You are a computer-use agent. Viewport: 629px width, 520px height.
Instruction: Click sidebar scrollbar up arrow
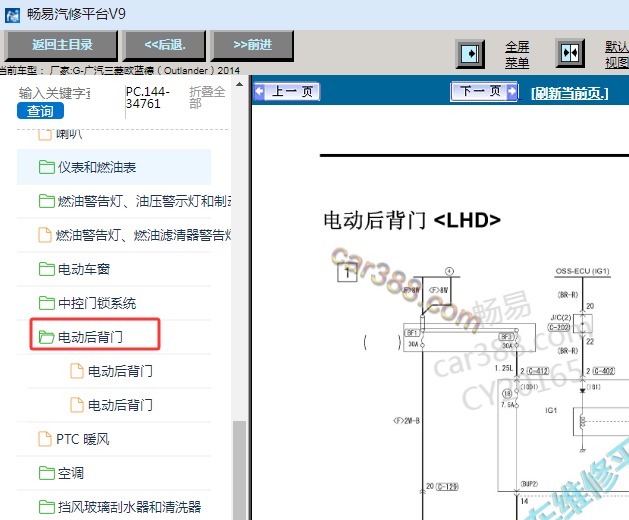[x=239, y=85]
